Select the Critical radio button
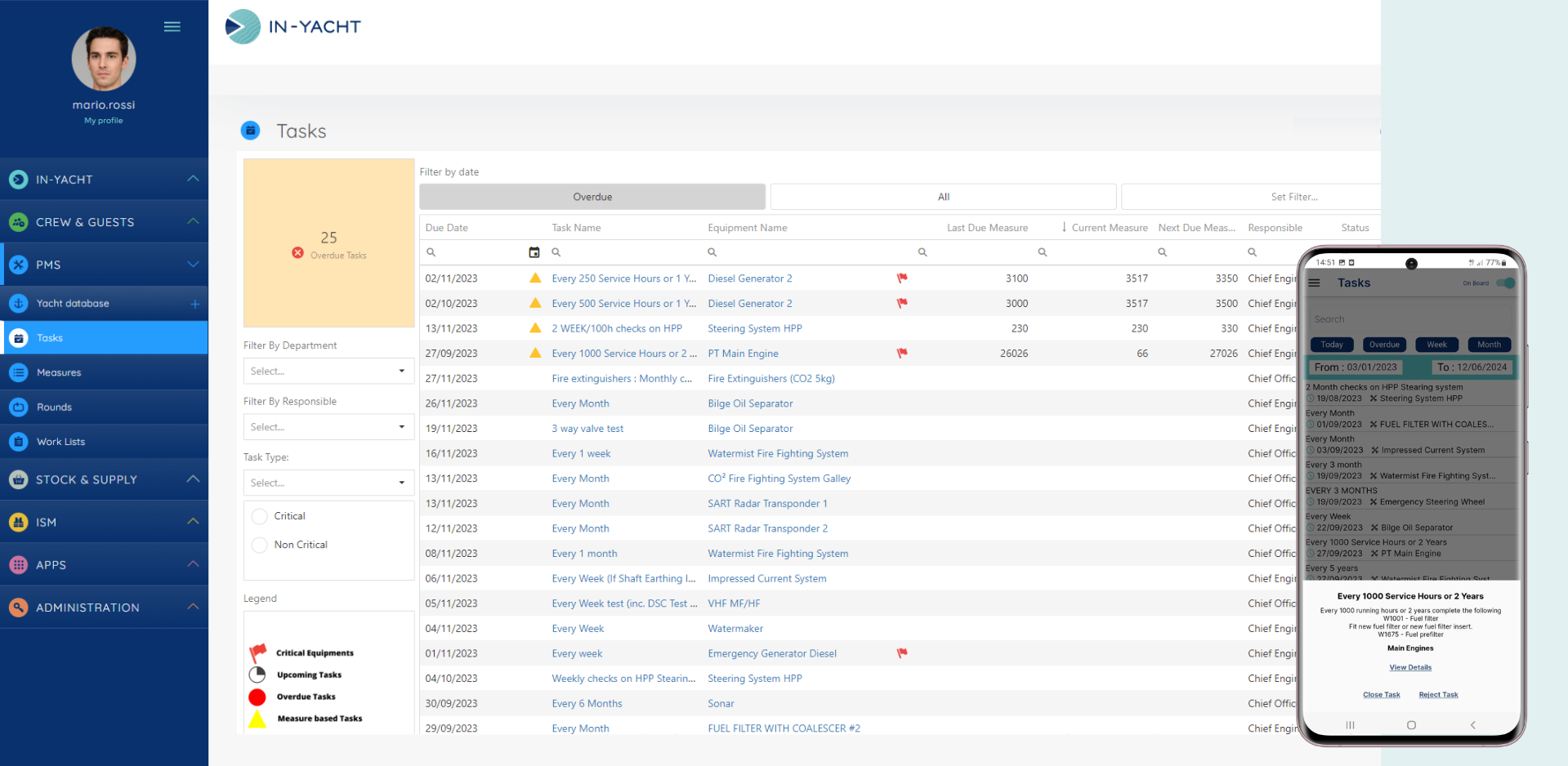Image resolution: width=1568 pixels, height=766 pixels. (x=259, y=516)
